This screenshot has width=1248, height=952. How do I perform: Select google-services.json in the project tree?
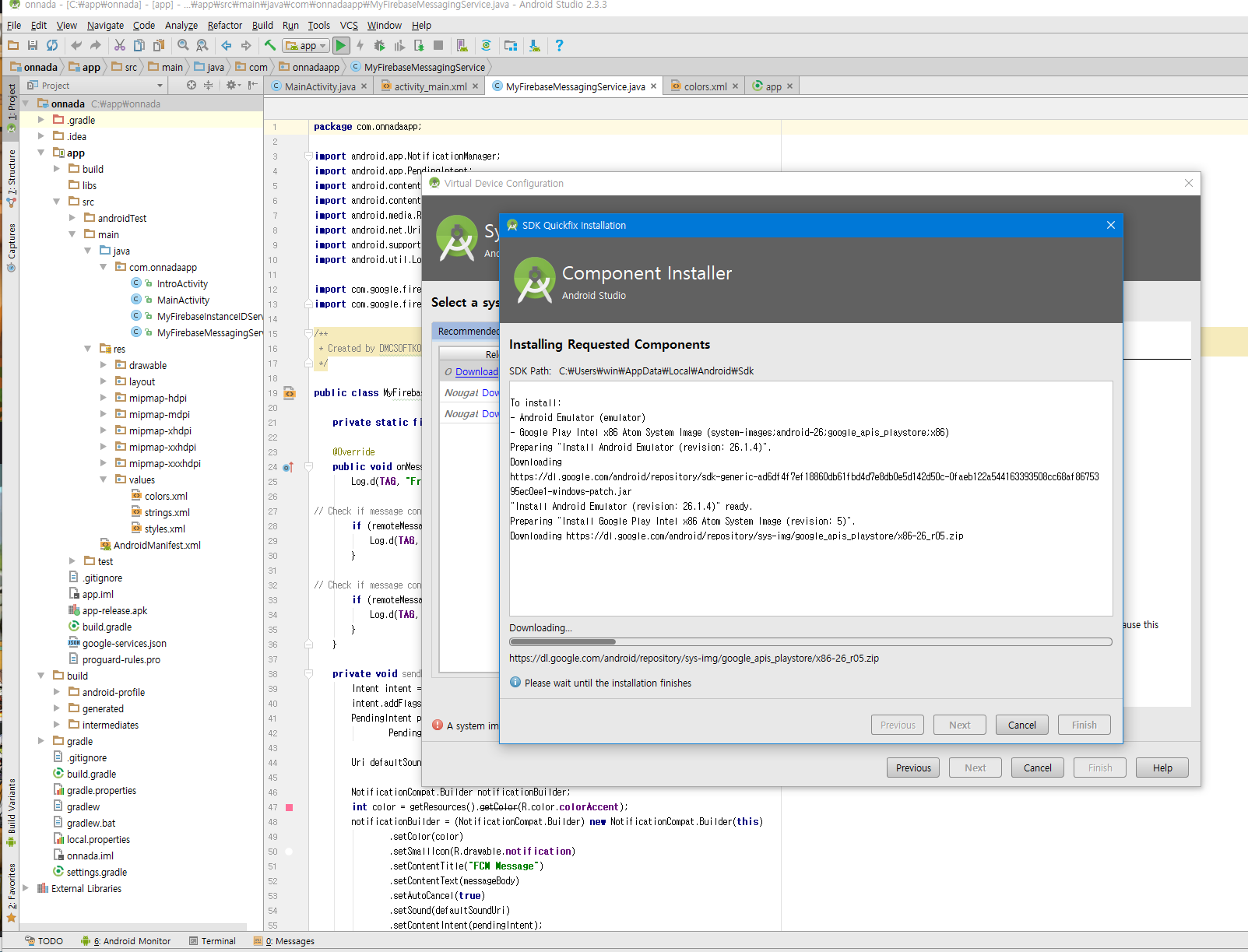tap(124, 643)
